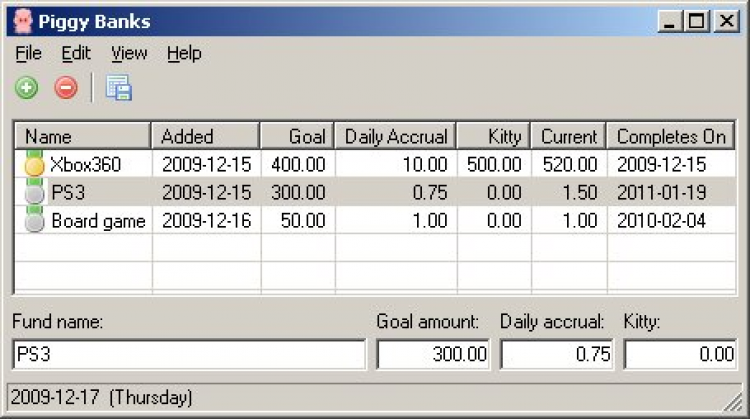Viewport: 750px width, 419px height.
Task: Click the Daily accrual input field
Action: pos(557,354)
